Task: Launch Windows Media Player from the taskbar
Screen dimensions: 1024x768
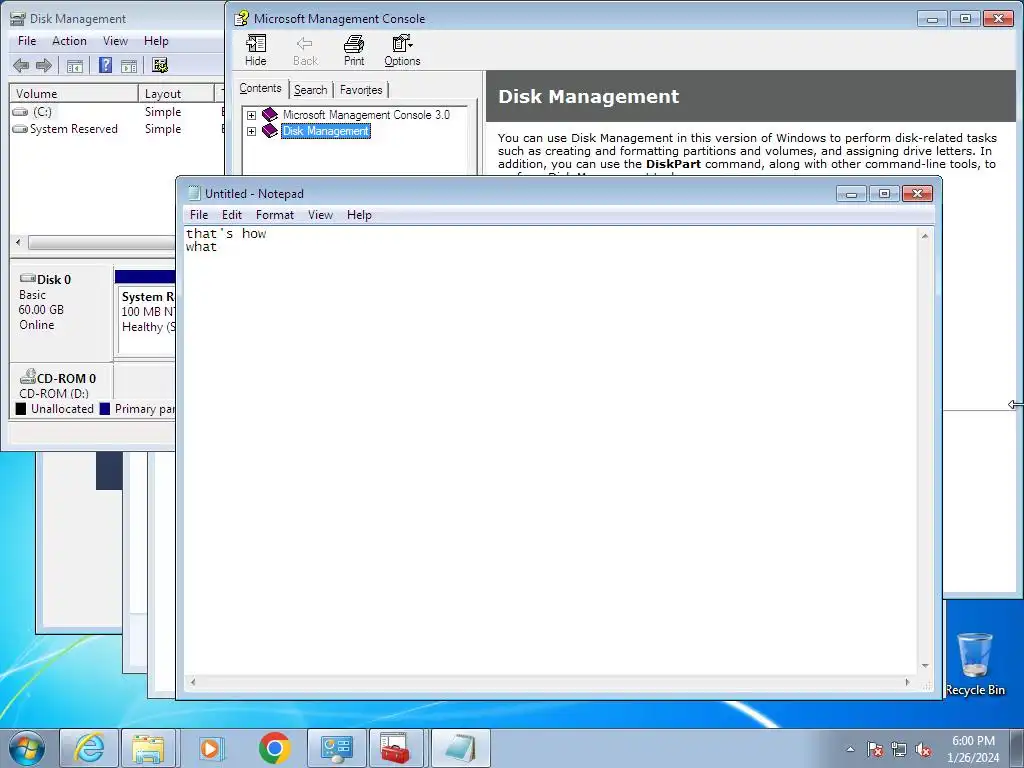Action: pos(211,748)
